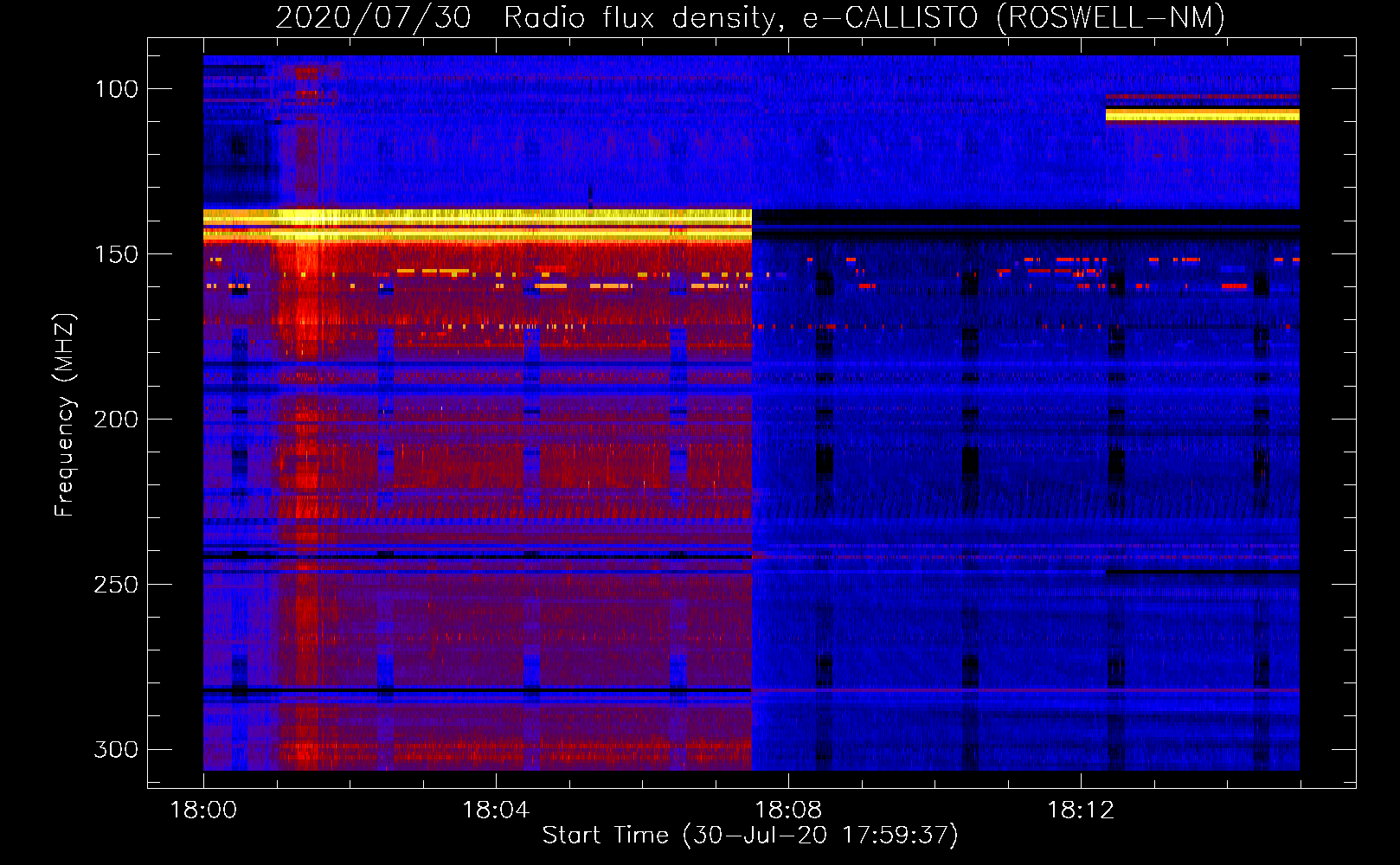1400x865 pixels.
Task: Click the 300 frequency tick label
Action: [116, 749]
